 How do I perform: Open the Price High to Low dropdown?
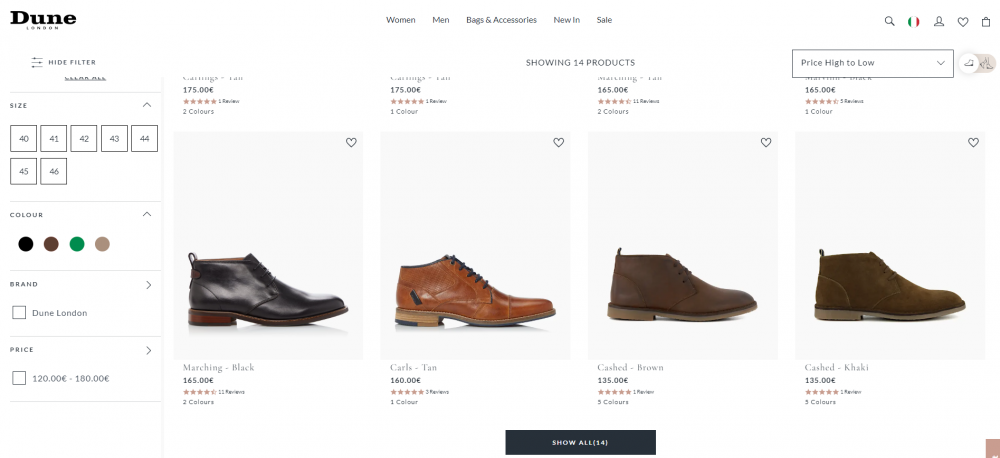[x=872, y=63]
